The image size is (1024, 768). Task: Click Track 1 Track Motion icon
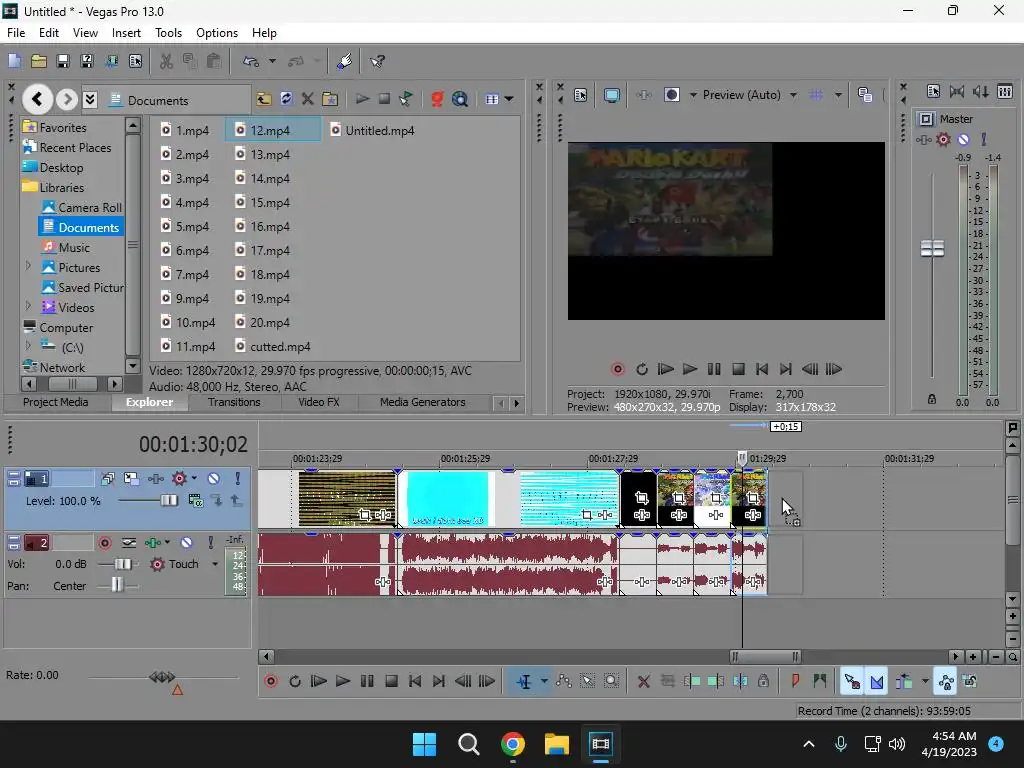[131, 479]
